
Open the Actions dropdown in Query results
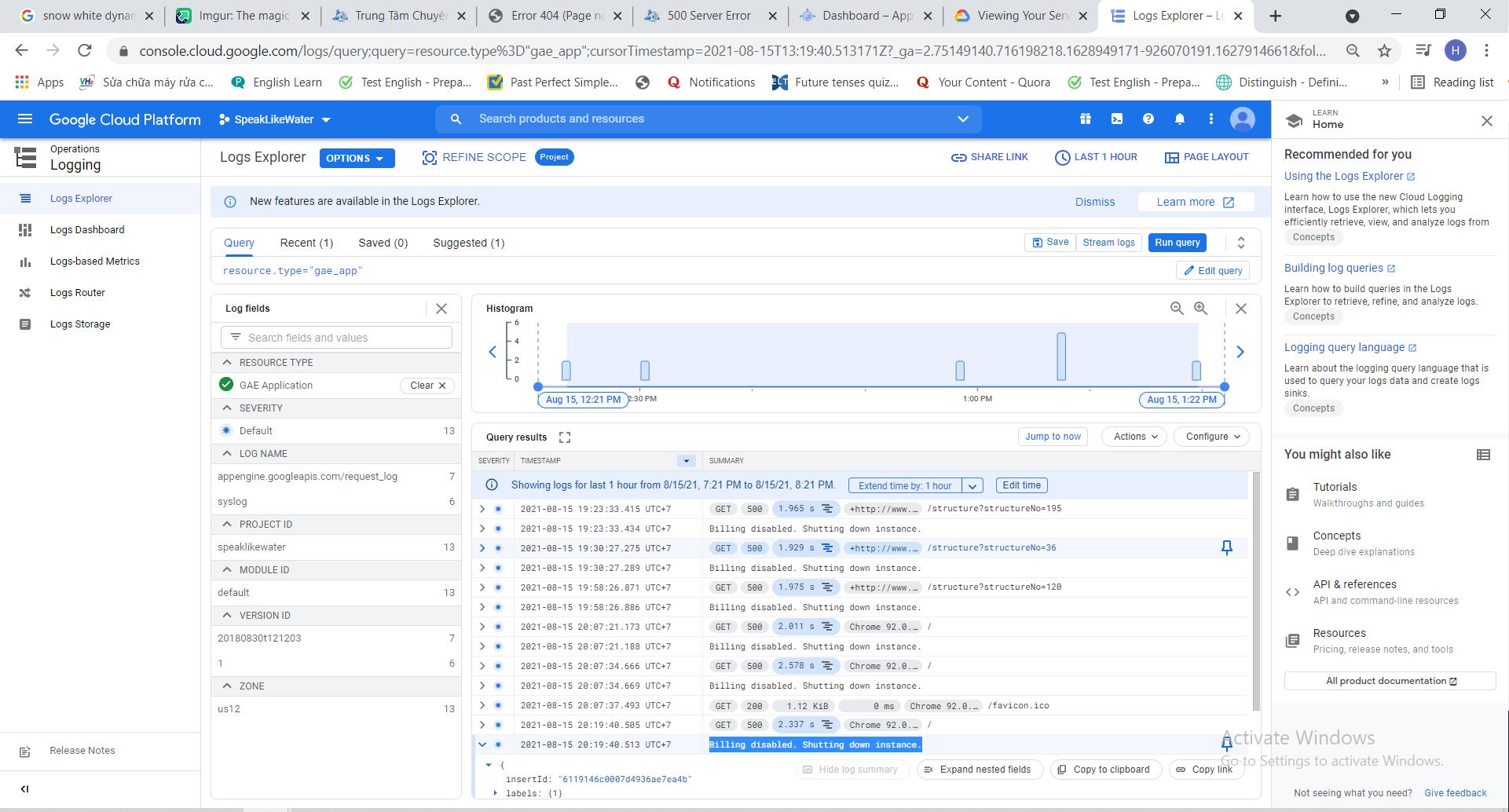1136,437
